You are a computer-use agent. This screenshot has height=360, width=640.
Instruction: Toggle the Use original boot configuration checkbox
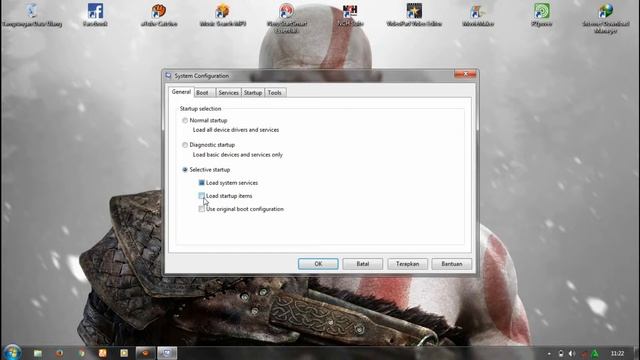201,209
